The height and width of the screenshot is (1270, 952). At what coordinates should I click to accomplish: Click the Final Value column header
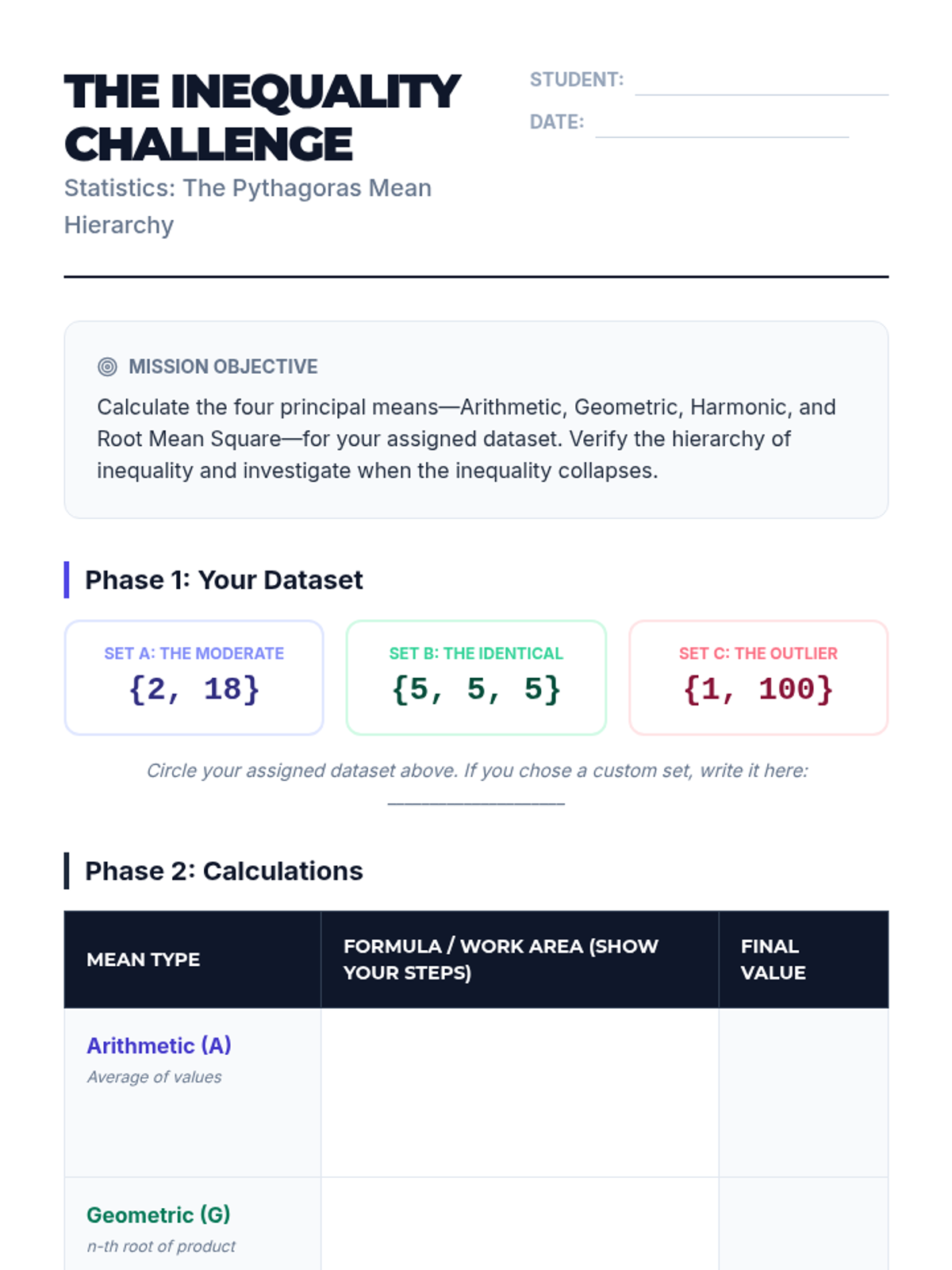[773, 960]
